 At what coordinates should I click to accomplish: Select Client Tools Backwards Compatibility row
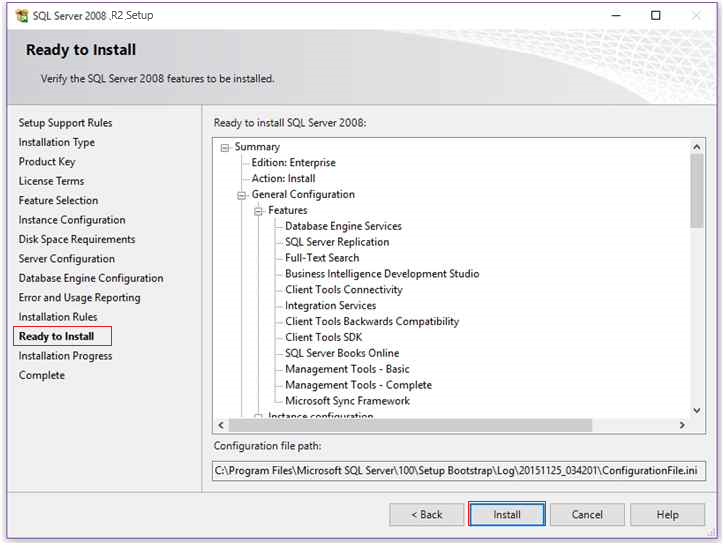coord(372,321)
